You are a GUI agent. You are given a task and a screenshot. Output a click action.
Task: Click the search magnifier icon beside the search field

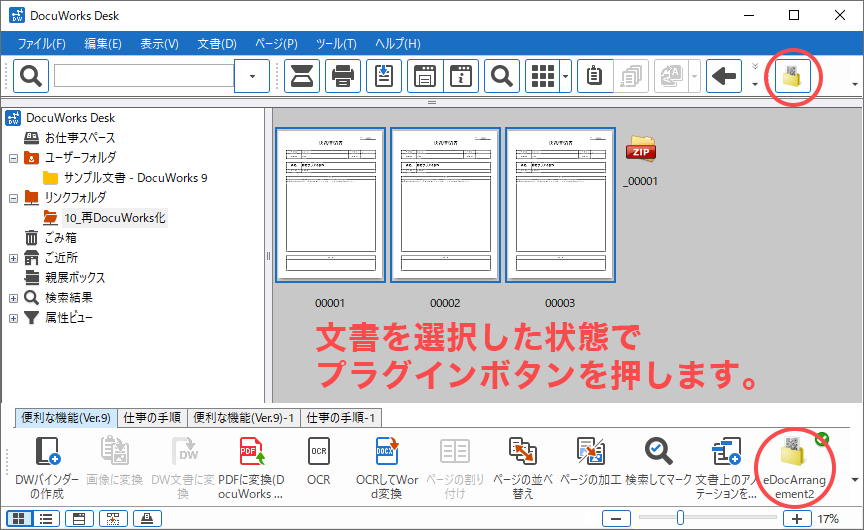[x=31, y=75]
